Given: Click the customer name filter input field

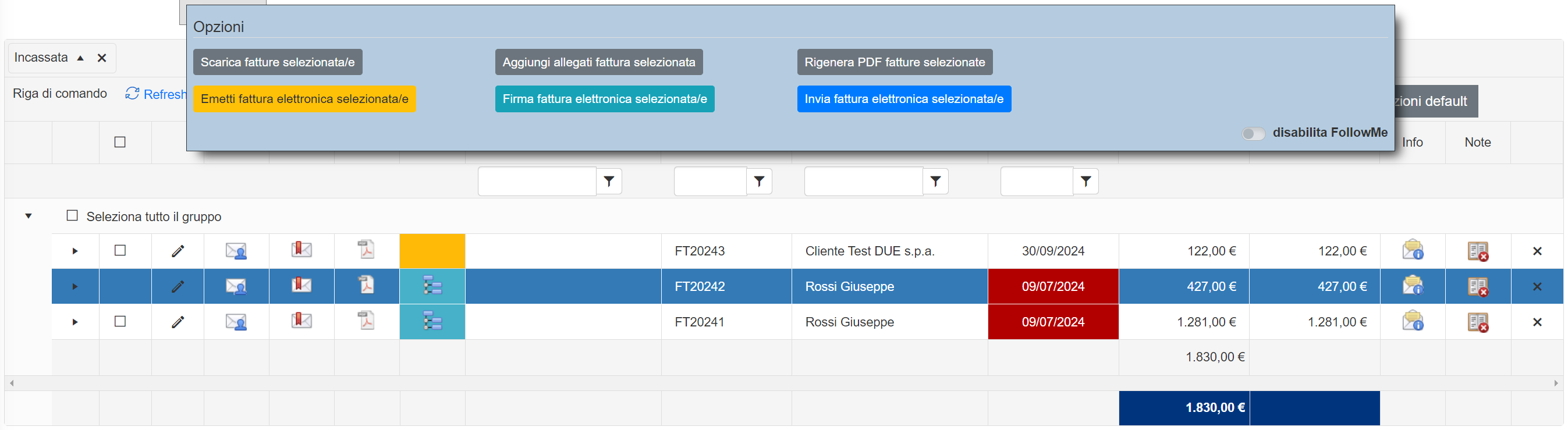Looking at the screenshot, I should [863, 181].
